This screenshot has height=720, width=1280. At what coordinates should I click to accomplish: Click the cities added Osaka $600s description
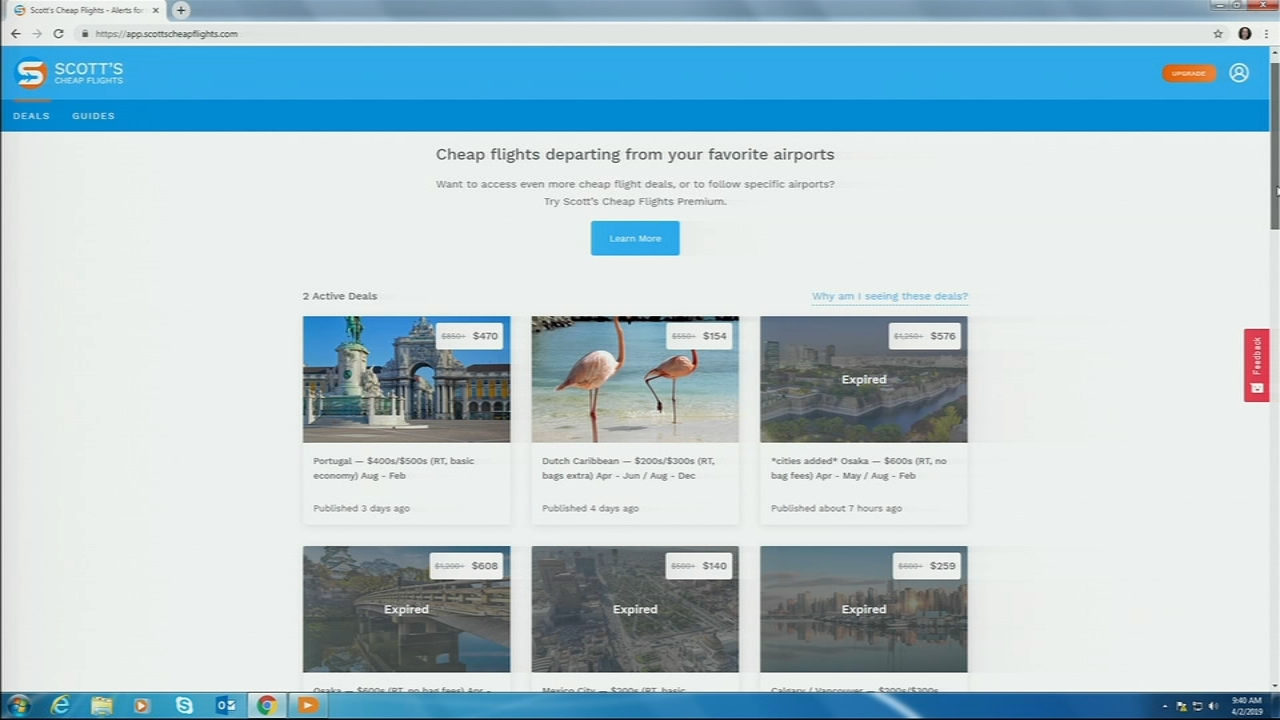858,468
